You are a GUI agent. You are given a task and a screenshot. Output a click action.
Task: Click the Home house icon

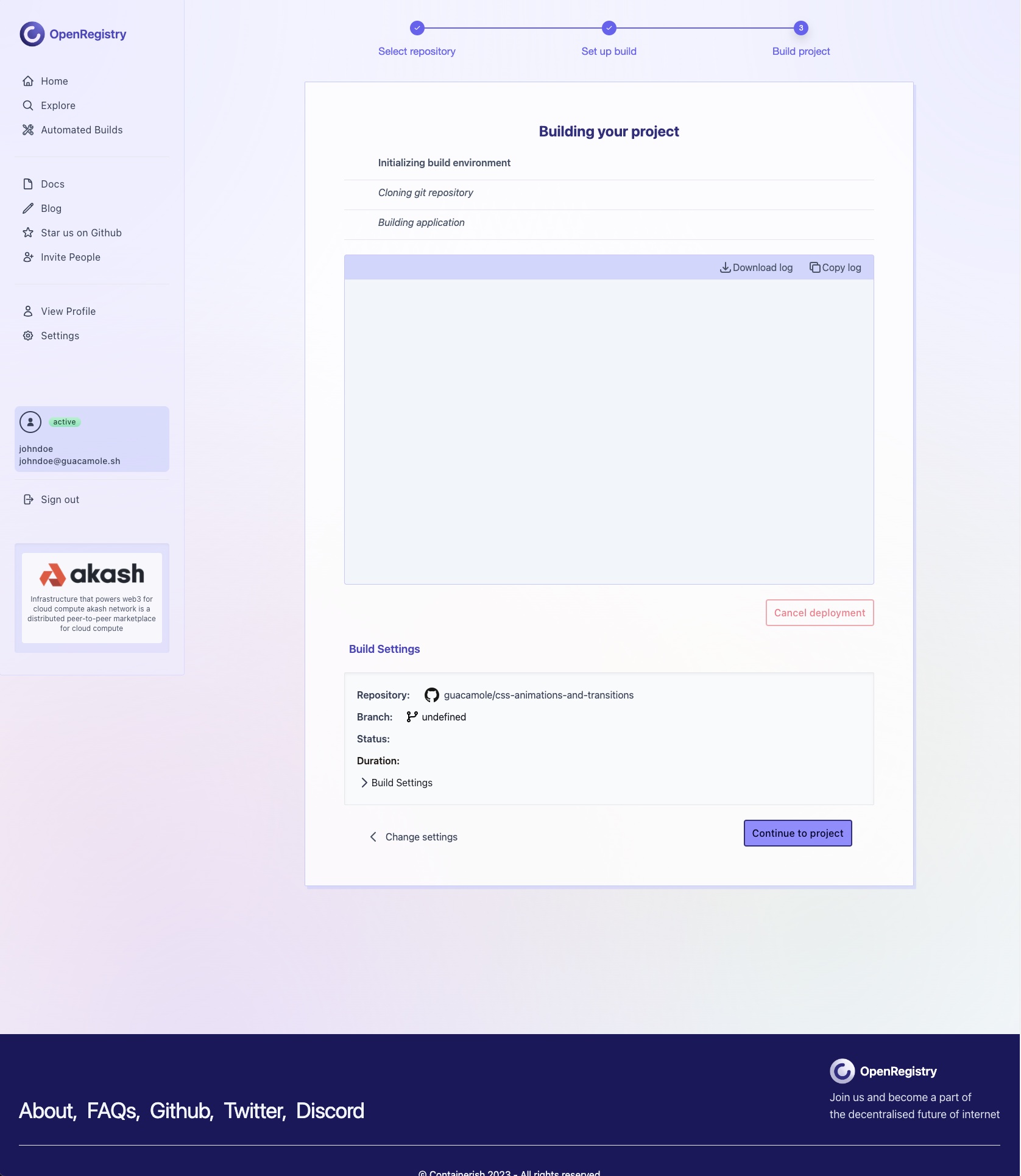[x=28, y=81]
